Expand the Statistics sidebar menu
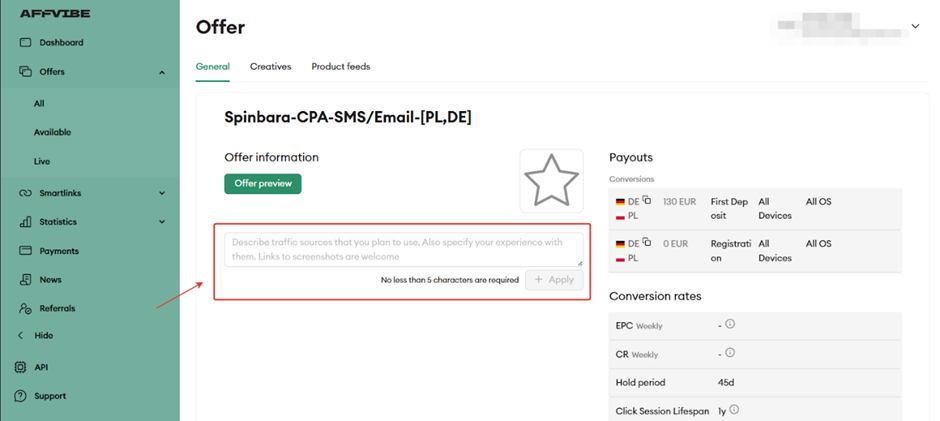The width and height of the screenshot is (940, 421). point(162,222)
